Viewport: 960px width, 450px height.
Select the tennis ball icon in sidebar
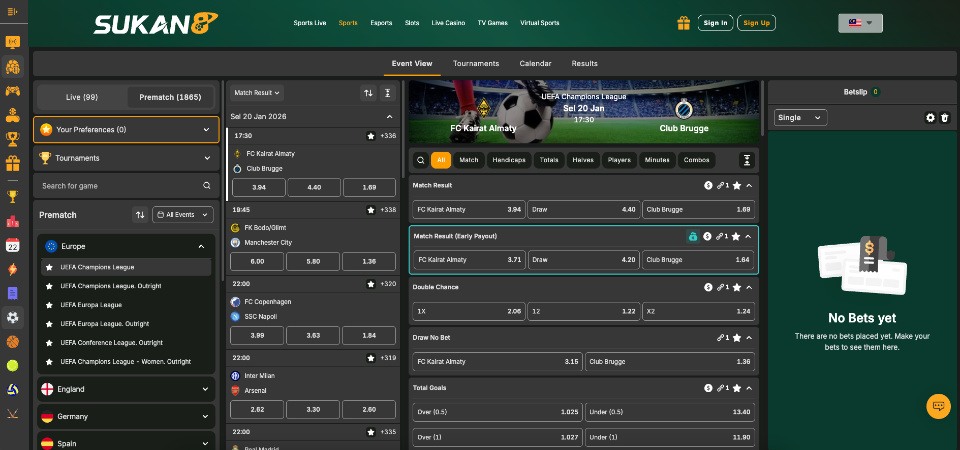coord(13,366)
